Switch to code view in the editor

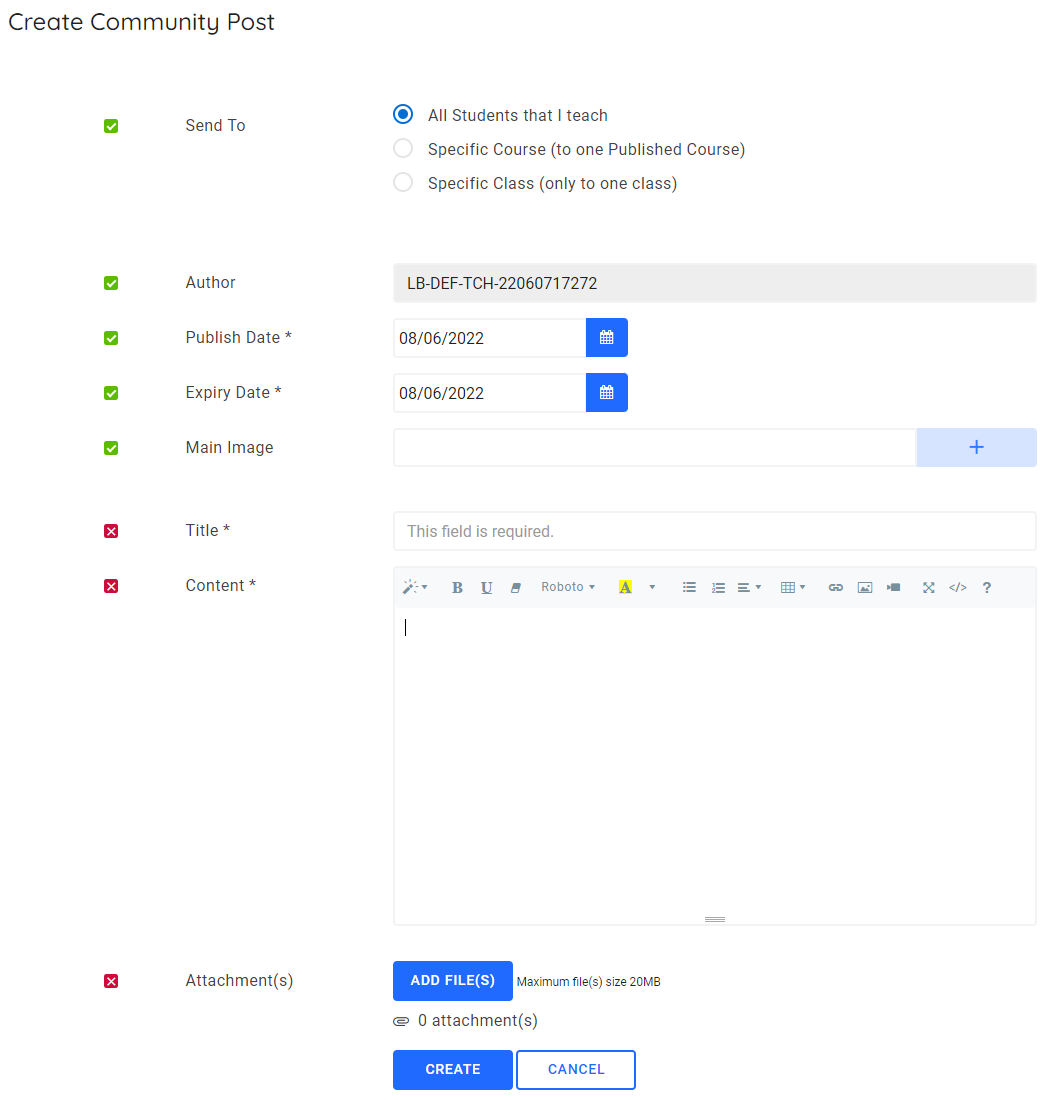[x=957, y=587]
